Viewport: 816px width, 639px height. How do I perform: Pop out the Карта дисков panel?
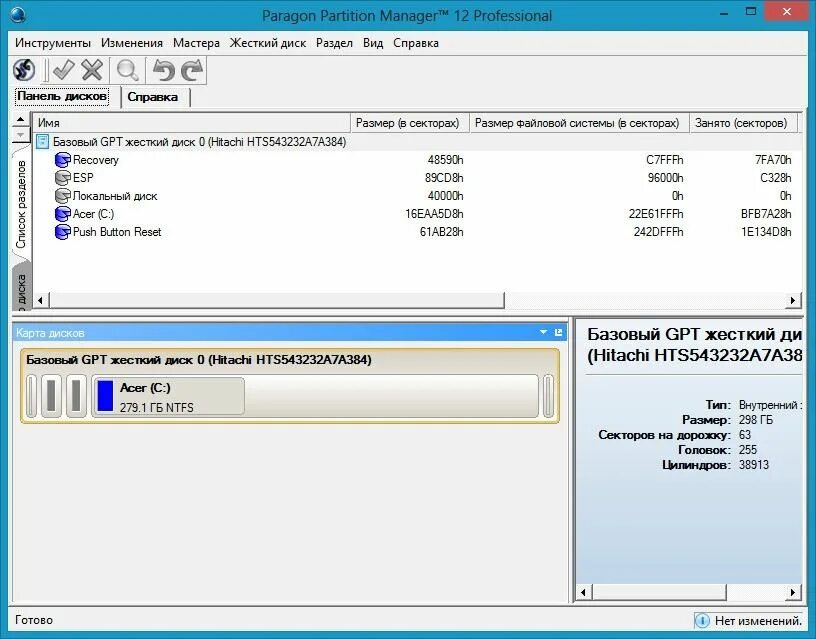(x=558, y=332)
